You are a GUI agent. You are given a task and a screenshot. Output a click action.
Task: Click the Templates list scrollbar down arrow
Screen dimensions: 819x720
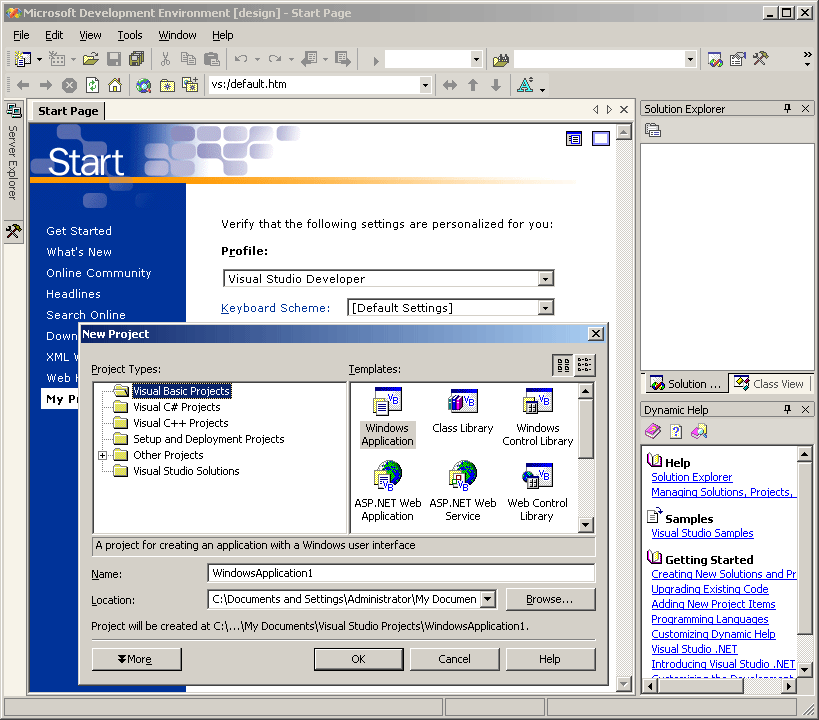tap(586, 525)
